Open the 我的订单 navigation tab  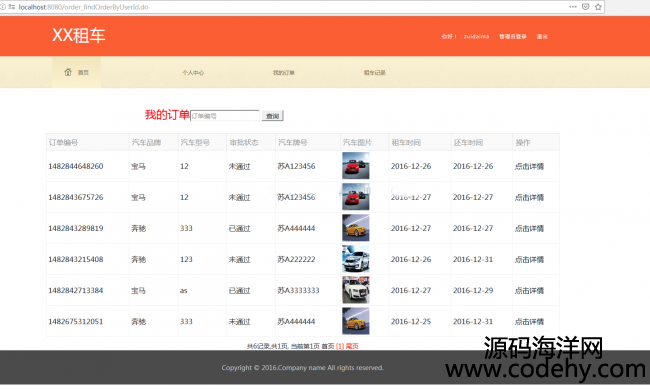[284, 73]
